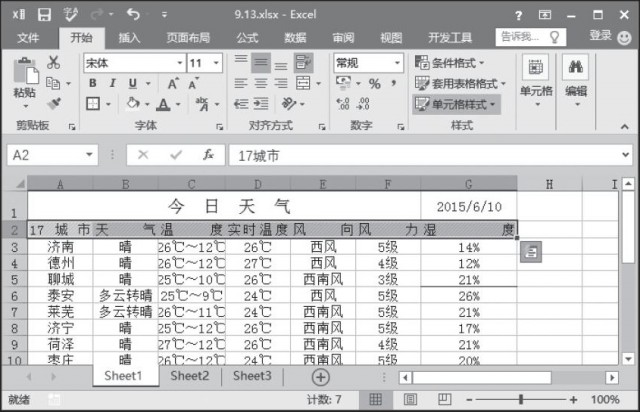The width and height of the screenshot is (640, 412).
Task: Click the zoom slider in the status bar
Action: [x=521, y=399]
